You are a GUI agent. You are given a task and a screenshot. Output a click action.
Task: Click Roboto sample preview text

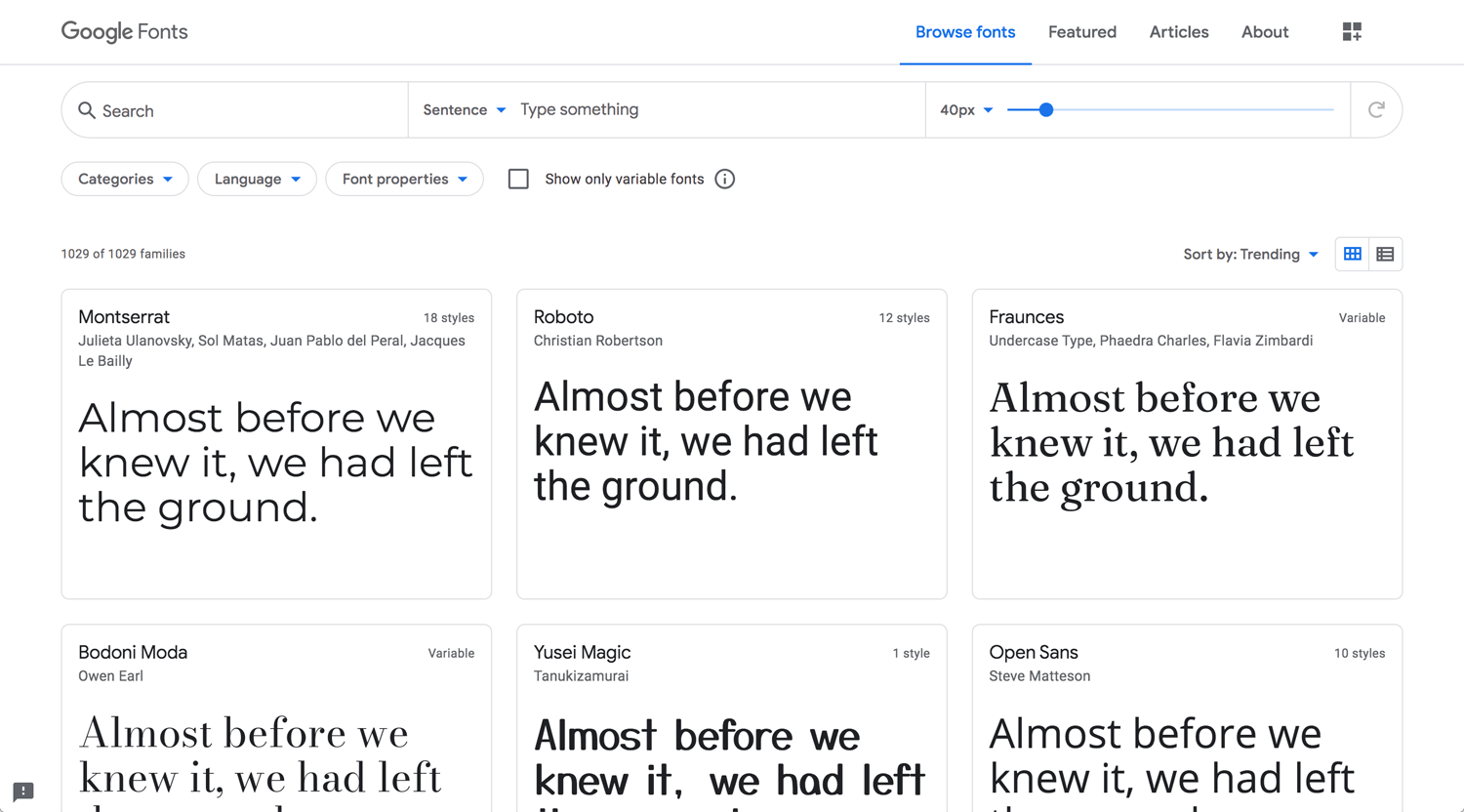tap(706, 441)
